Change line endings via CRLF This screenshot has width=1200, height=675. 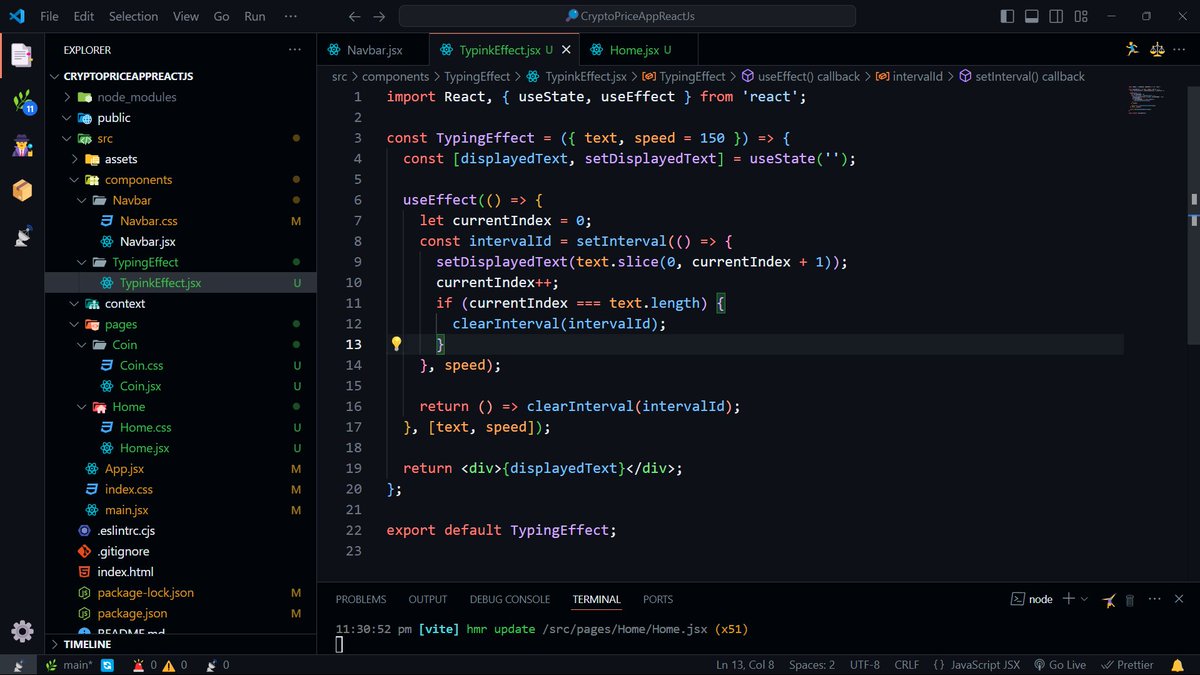[906, 665]
